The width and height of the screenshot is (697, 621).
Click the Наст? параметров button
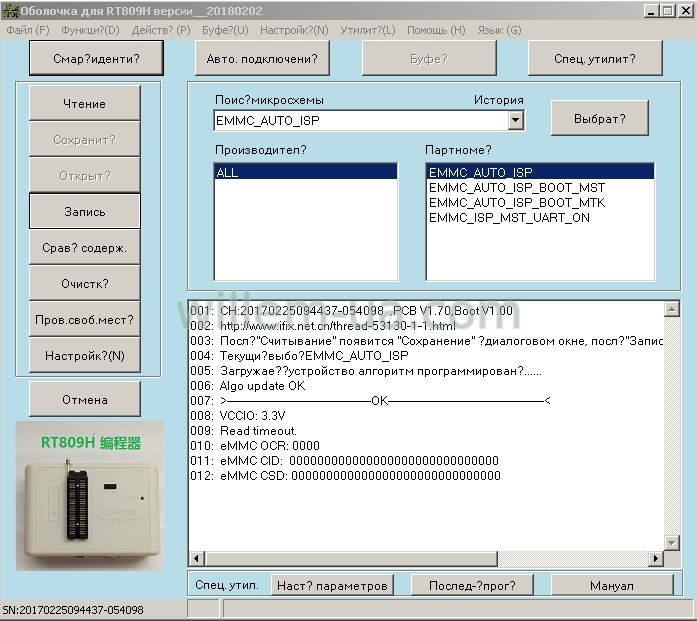(332, 585)
